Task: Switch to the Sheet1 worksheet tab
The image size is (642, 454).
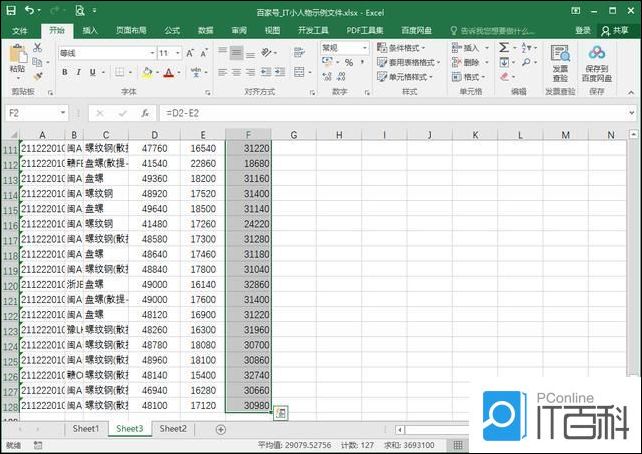Action: [x=85, y=429]
